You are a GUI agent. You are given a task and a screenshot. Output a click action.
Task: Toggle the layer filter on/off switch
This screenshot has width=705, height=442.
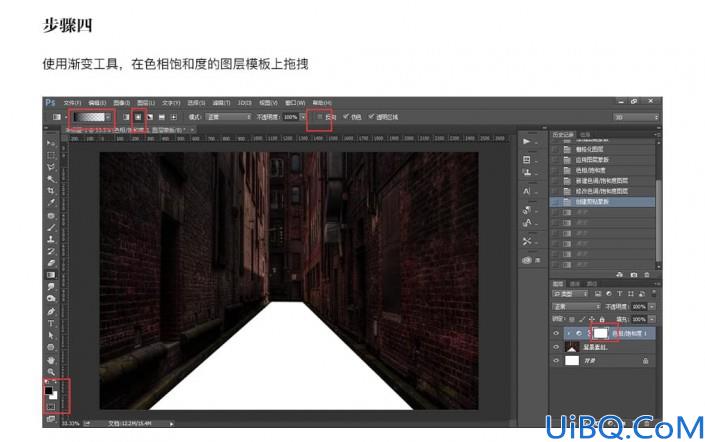click(653, 293)
